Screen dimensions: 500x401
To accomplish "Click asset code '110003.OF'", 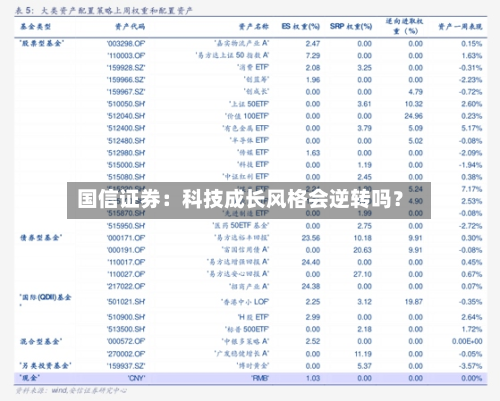I will tap(126, 56).
